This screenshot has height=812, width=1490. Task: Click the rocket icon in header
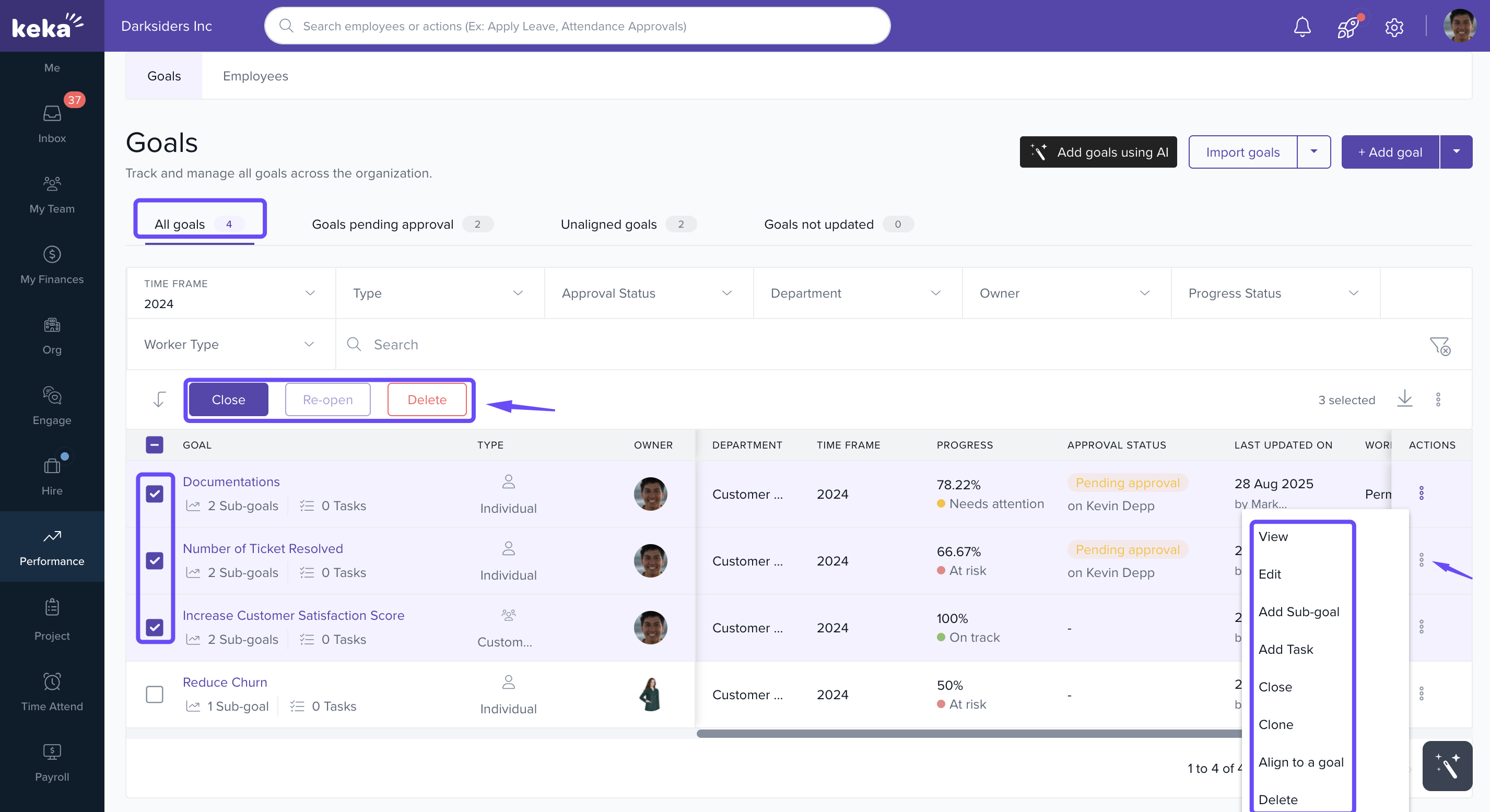[x=1348, y=27]
